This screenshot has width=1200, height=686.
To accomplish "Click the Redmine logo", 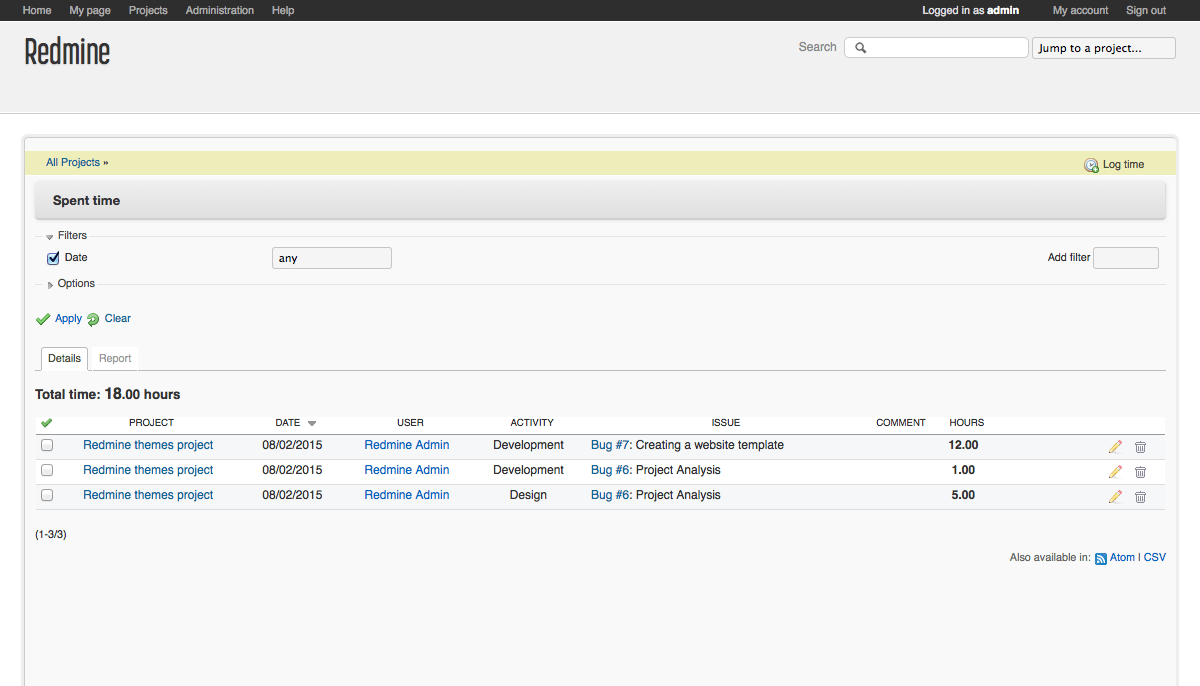I will click(x=67, y=51).
